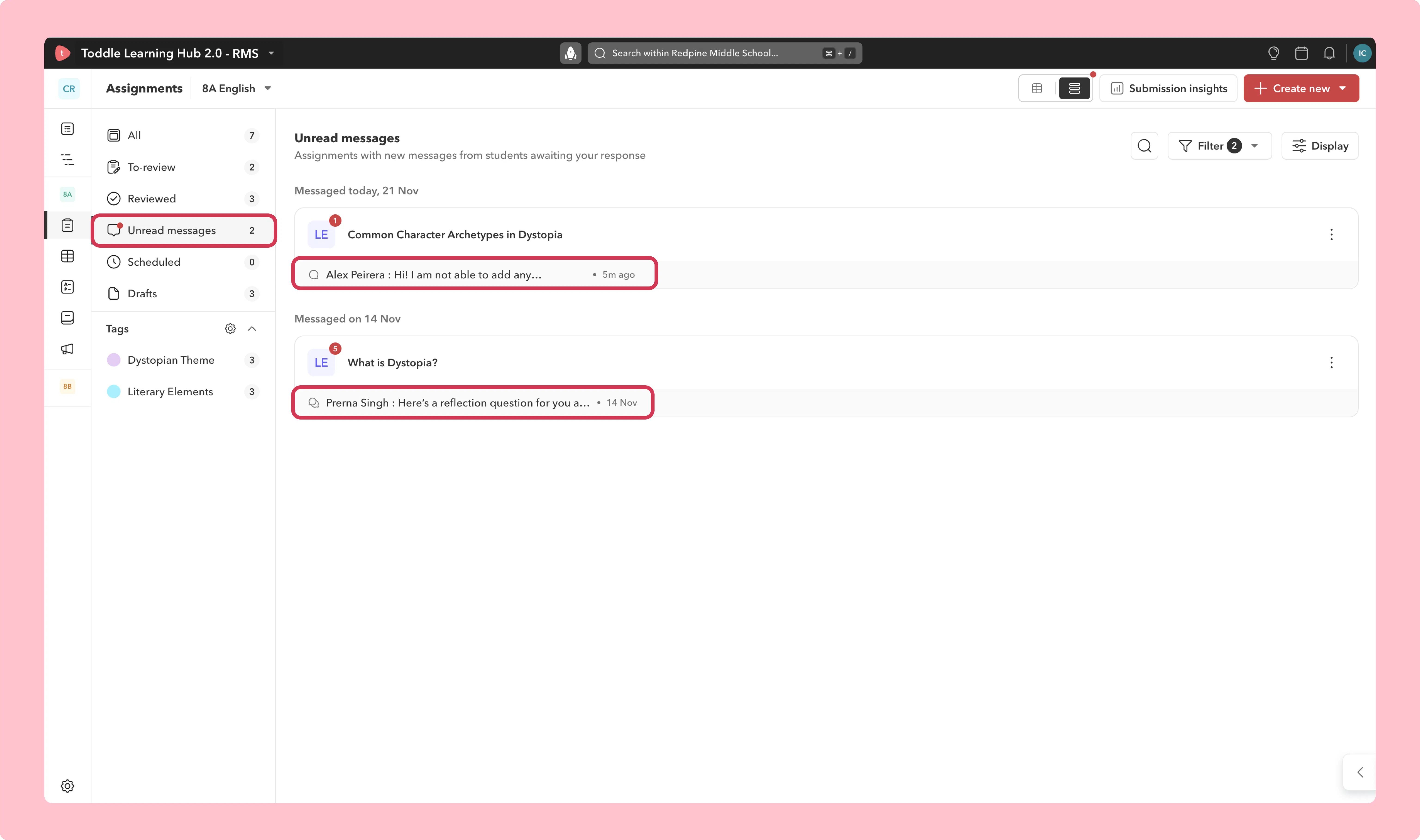The height and width of the screenshot is (840, 1420).
Task: Select the To-review list
Action: (183, 167)
